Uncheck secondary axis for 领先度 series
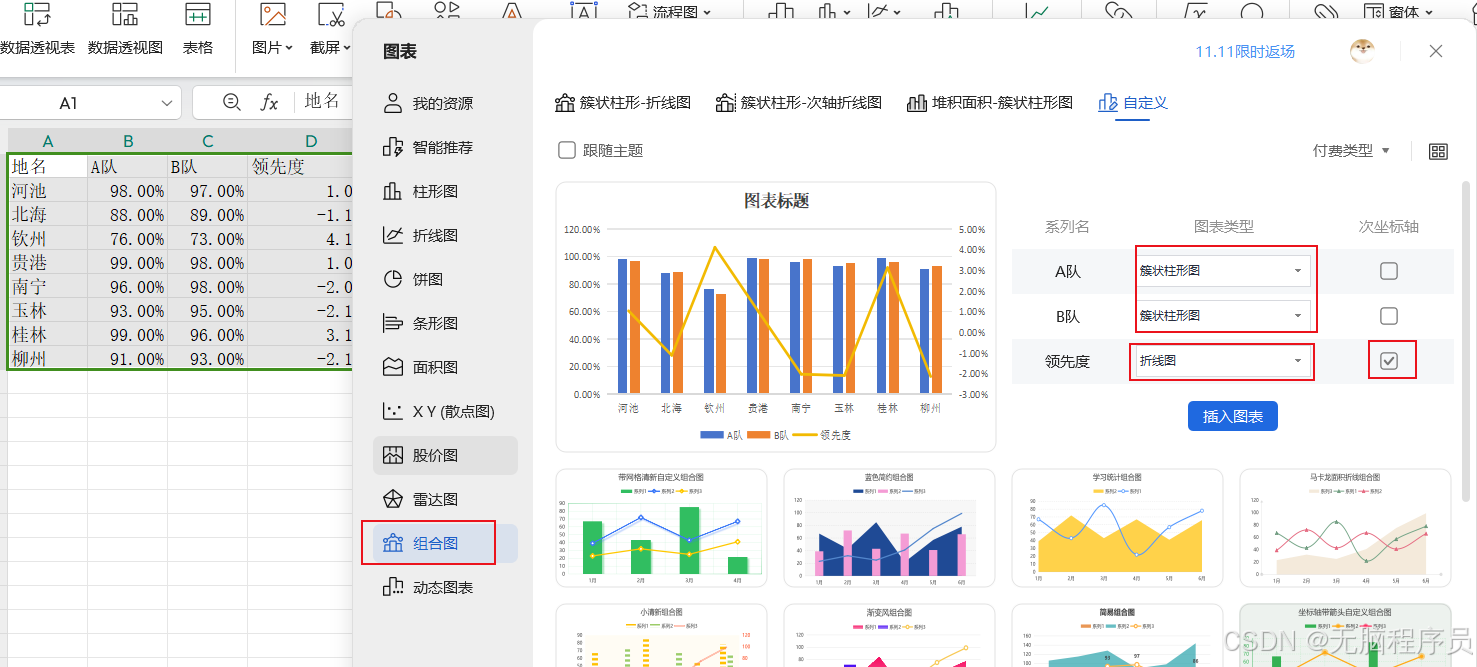The height and width of the screenshot is (667, 1477). point(1389,361)
